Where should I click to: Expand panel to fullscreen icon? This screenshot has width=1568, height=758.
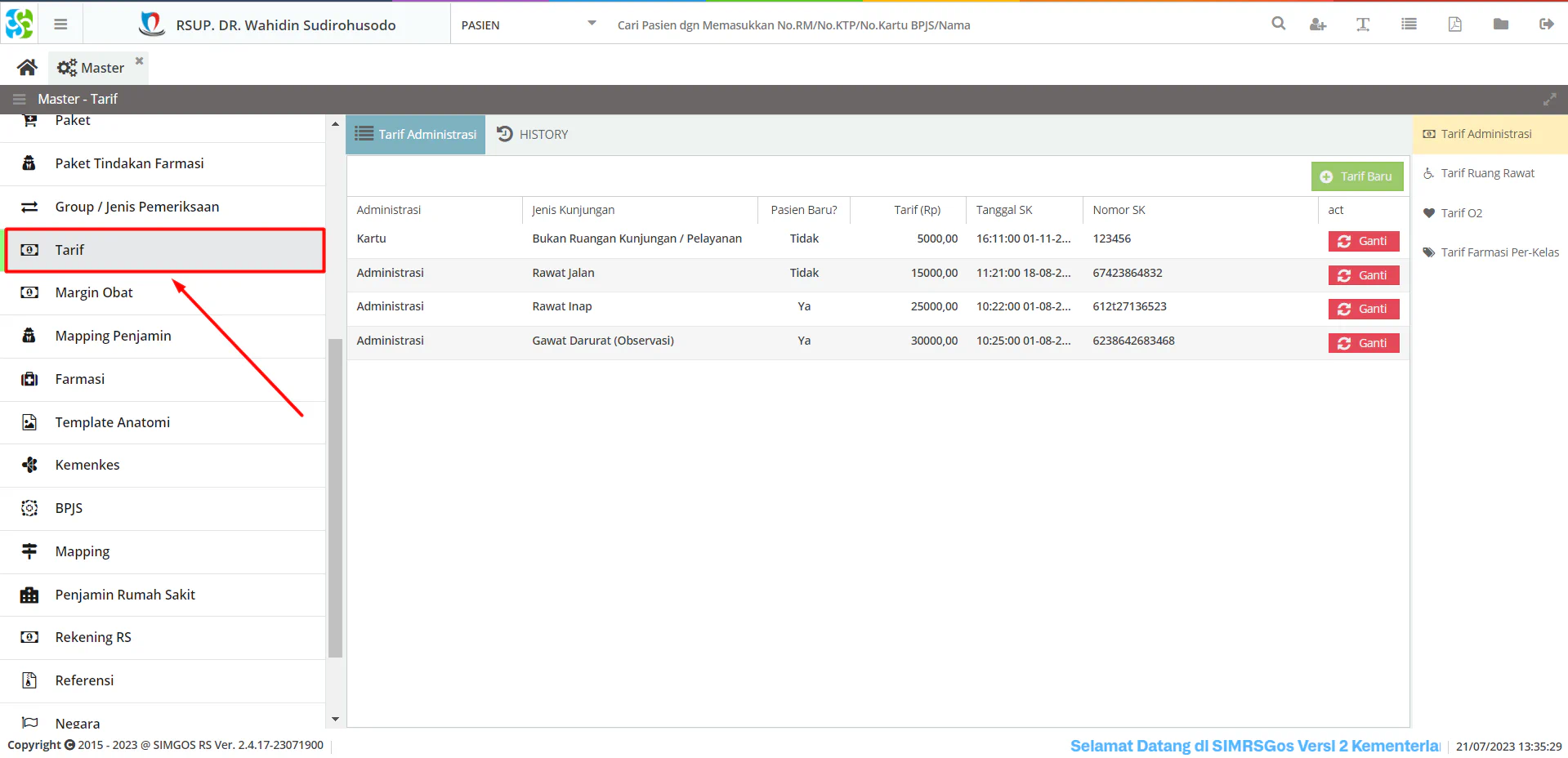1549,99
